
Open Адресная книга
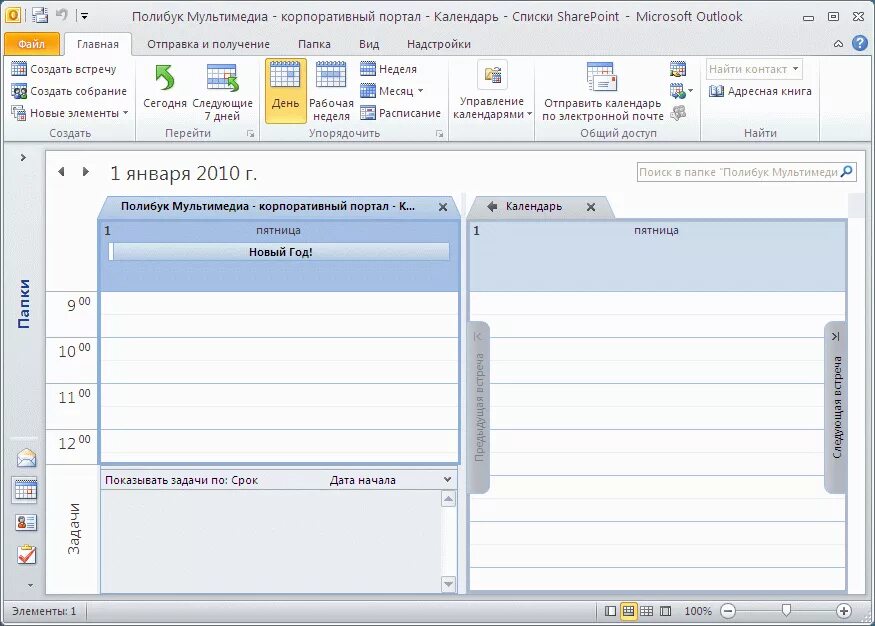click(x=760, y=91)
